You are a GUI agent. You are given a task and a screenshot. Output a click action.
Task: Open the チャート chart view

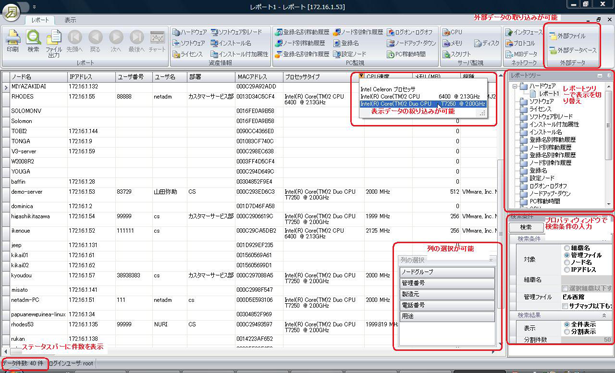[x=157, y=41]
